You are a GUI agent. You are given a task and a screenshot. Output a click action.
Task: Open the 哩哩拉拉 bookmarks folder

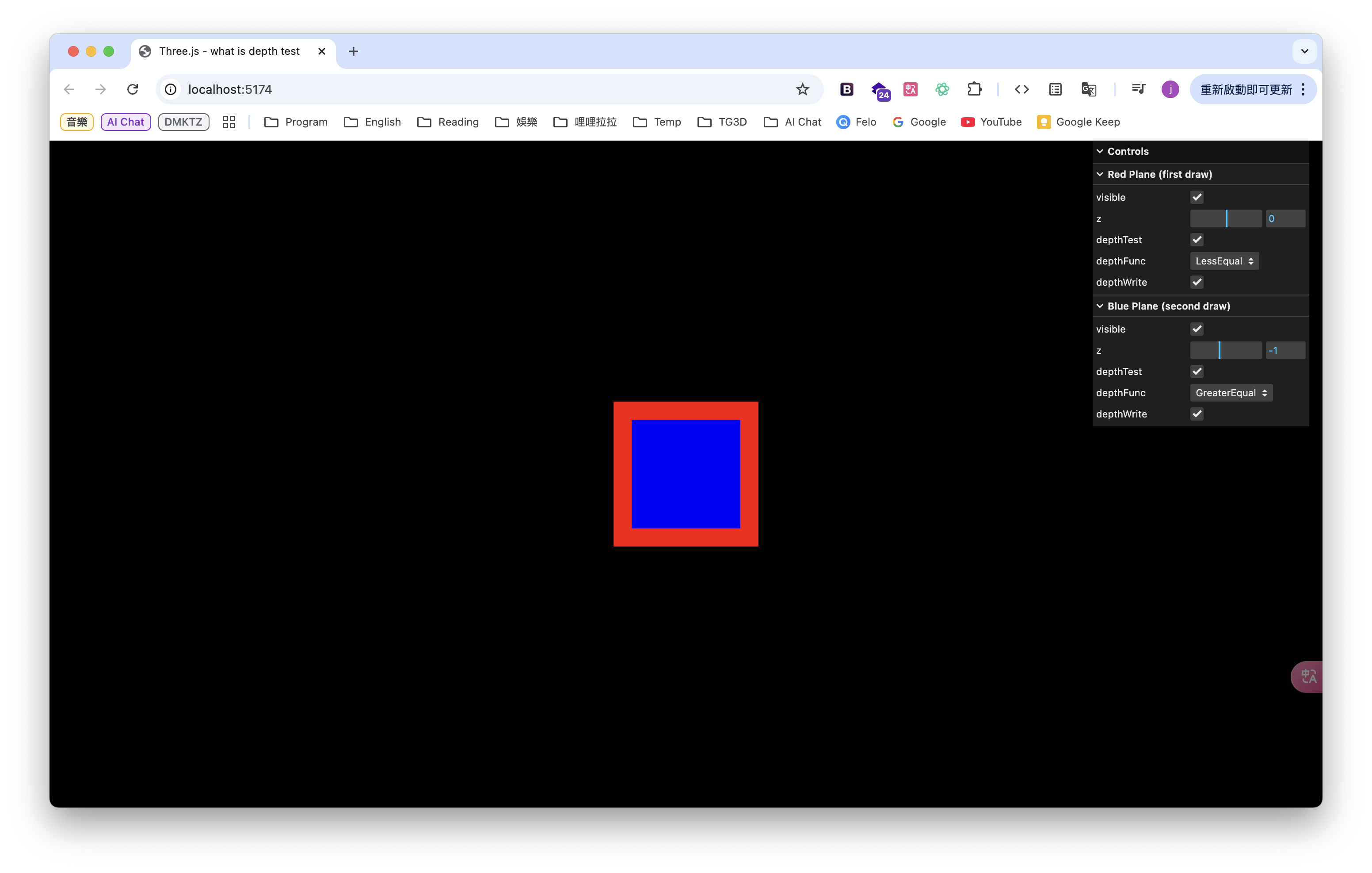pyautogui.click(x=585, y=122)
